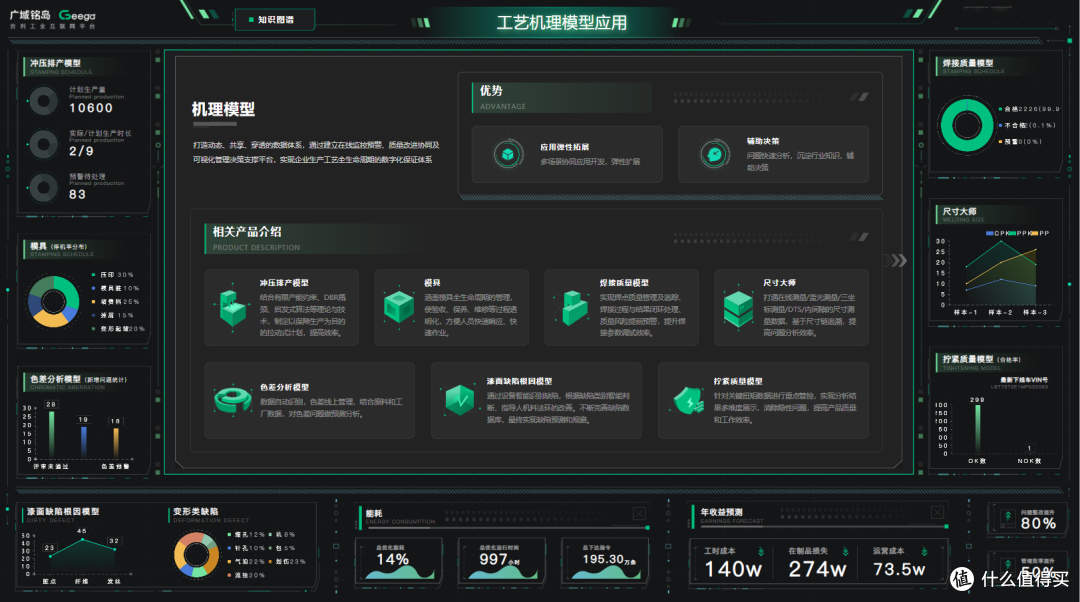Click the 广域铭岛 Geega logo
This screenshot has height=602, width=1080.
pos(52,19)
